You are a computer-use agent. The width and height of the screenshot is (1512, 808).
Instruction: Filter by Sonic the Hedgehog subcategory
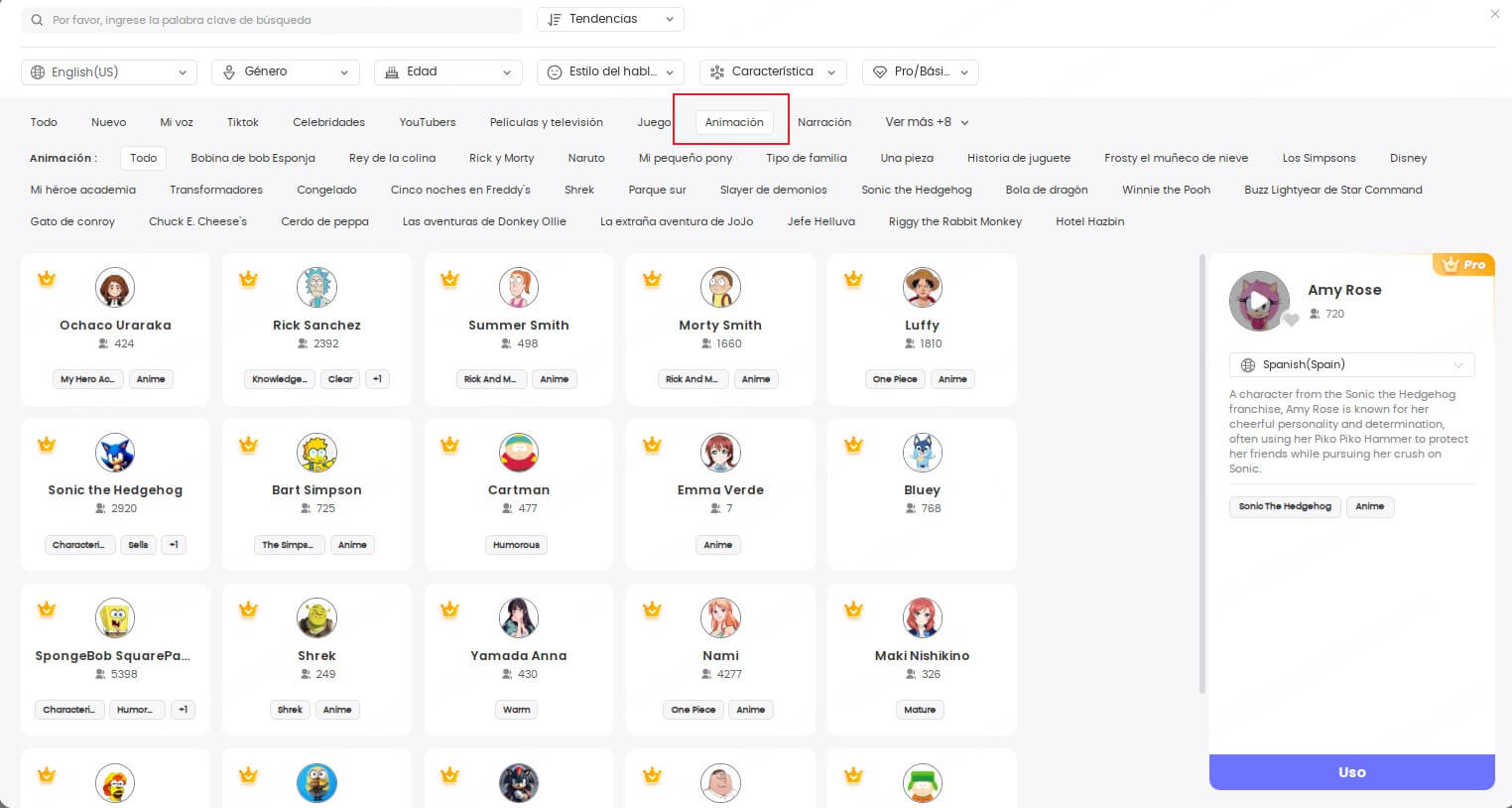pos(917,190)
